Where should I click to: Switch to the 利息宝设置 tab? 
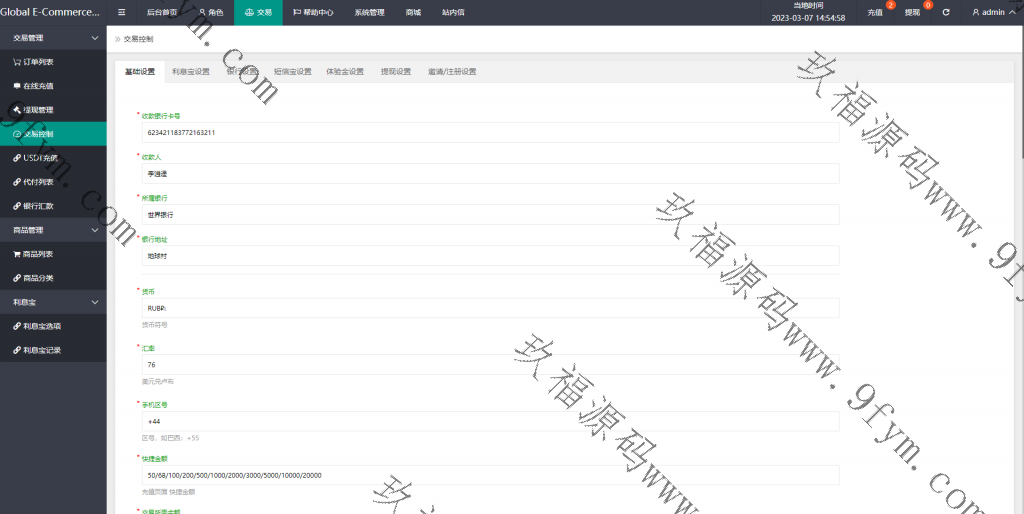190,72
